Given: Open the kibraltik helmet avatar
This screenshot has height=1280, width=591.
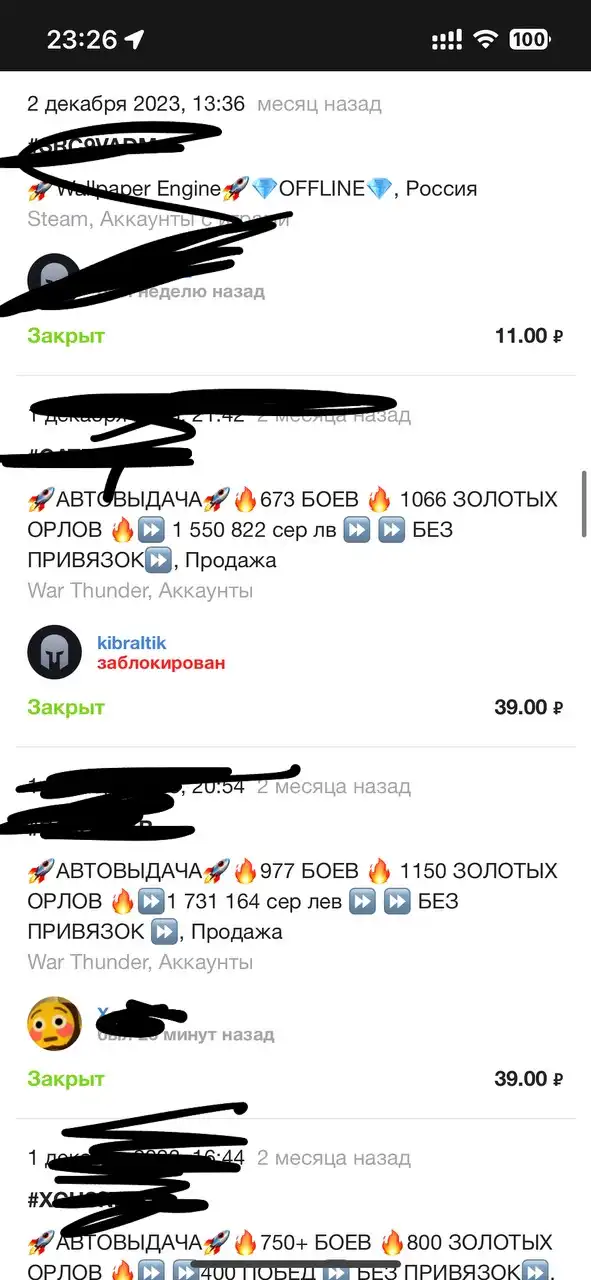Looking at the screenshot, I should (x=53, y=652).
